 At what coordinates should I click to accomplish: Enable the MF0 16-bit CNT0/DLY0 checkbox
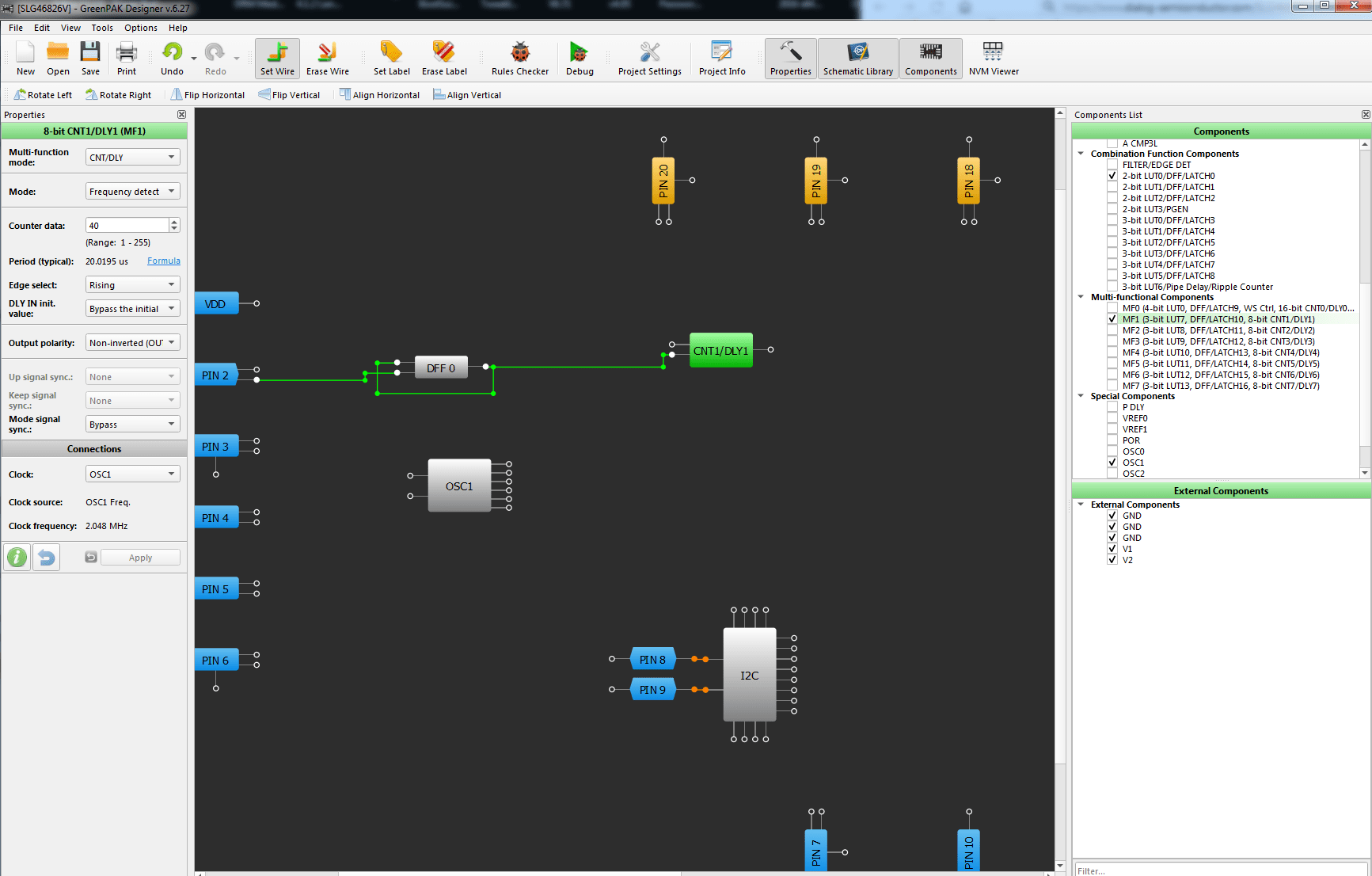point(1112,308)
